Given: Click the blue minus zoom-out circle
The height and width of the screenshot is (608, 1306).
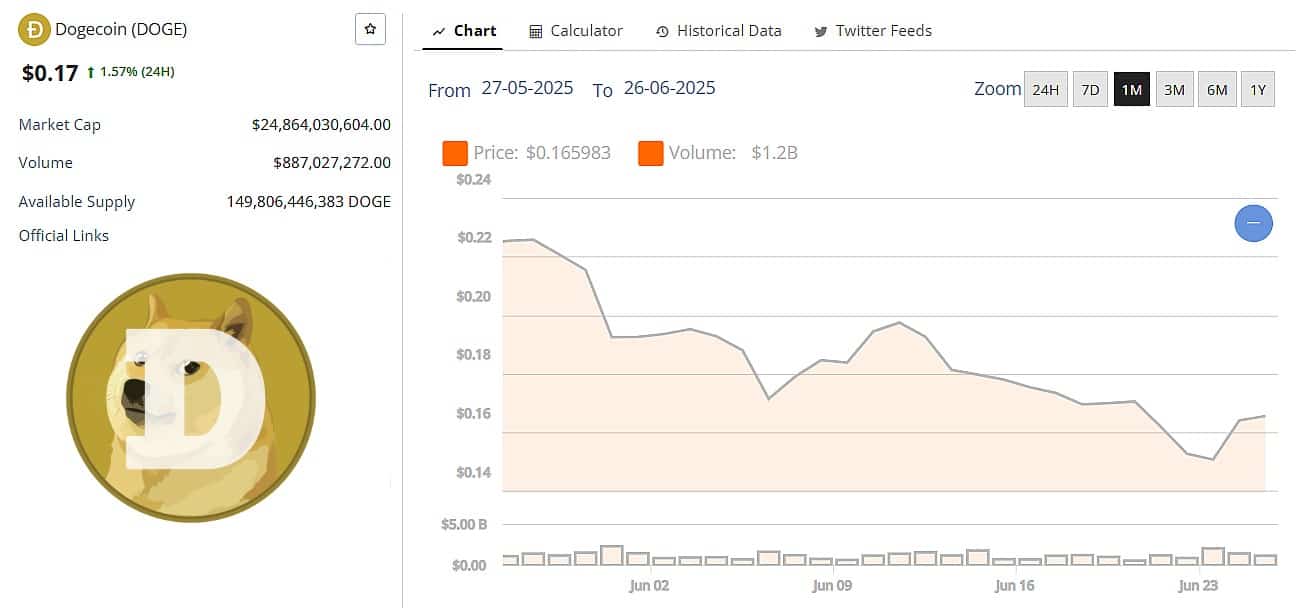Looking at the screenshot, I should coord(1254,223).
